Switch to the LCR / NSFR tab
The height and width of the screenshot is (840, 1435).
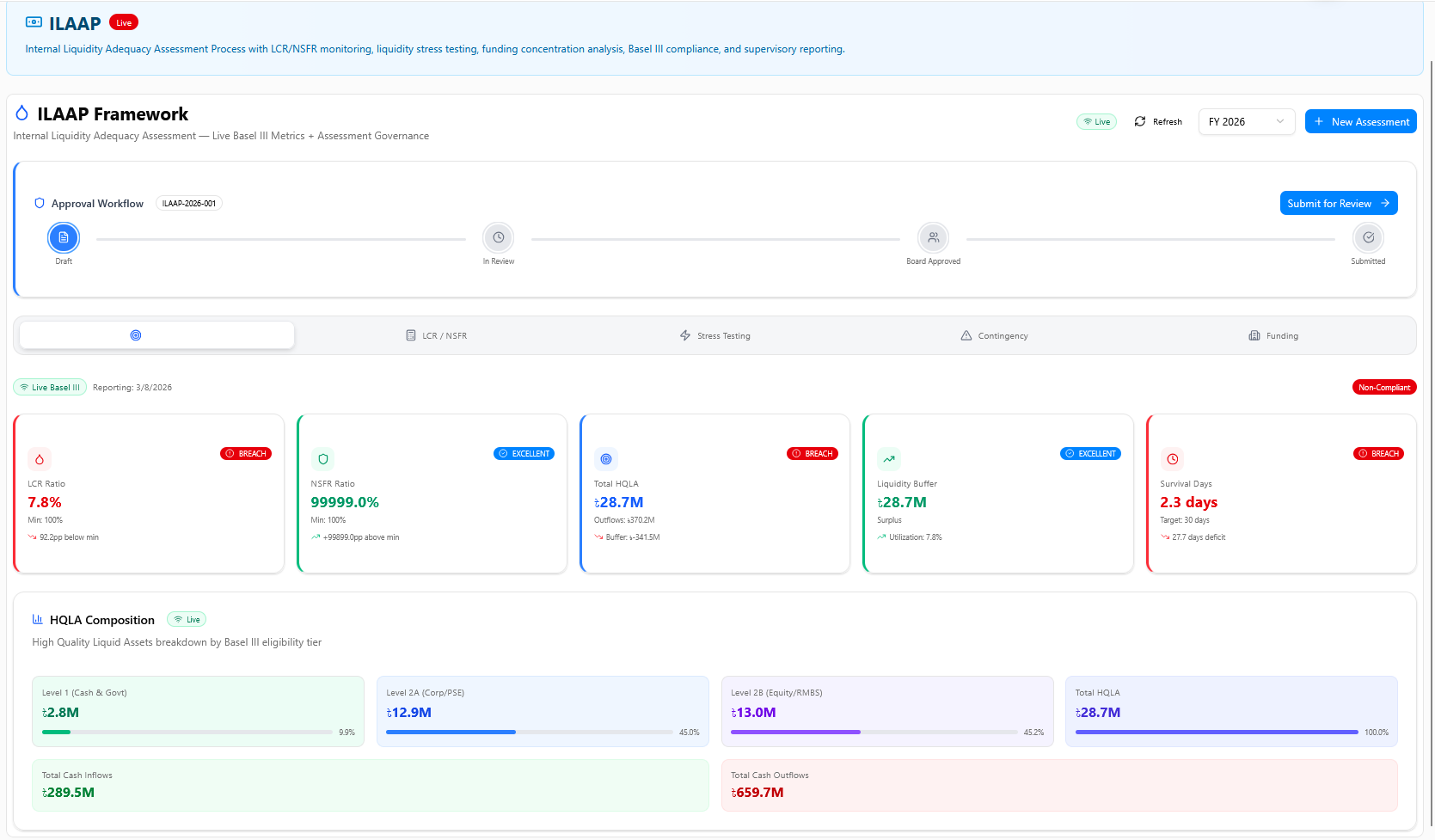pyautogui.click(x=437, y=336)
